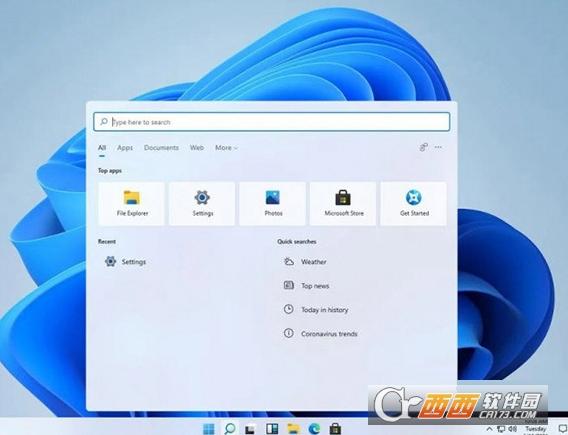Viewport: 568px width, 435px height.
Task: Launch Photos from Top apps
Action: point(272,204)
